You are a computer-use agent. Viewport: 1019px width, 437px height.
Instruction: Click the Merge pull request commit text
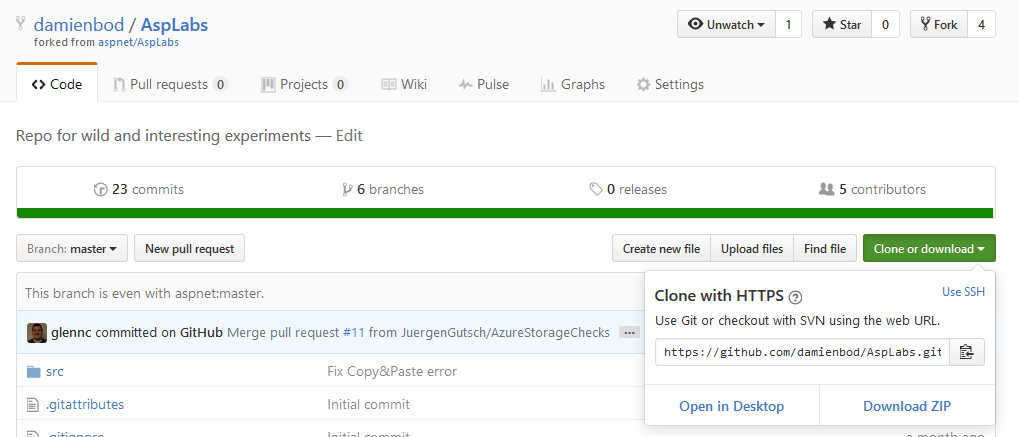[x=419, y=332]
